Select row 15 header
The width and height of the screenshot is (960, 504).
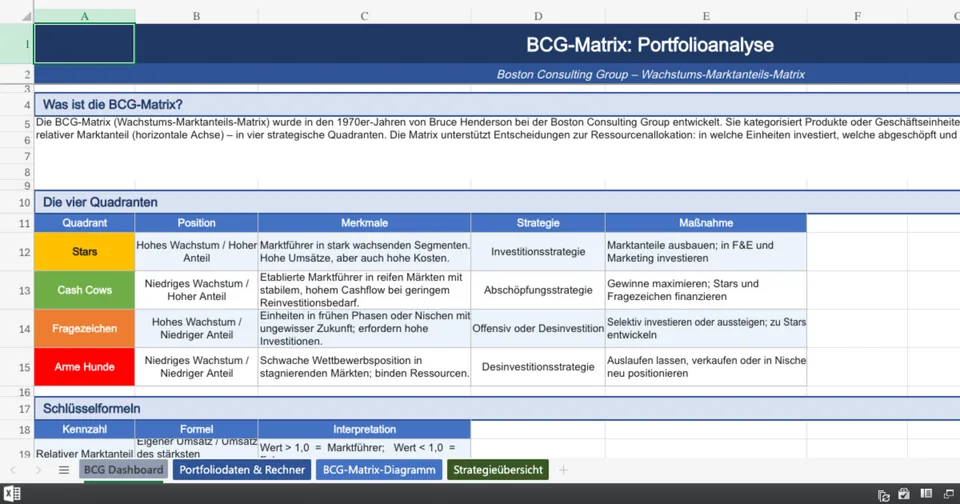coord(17,367)
